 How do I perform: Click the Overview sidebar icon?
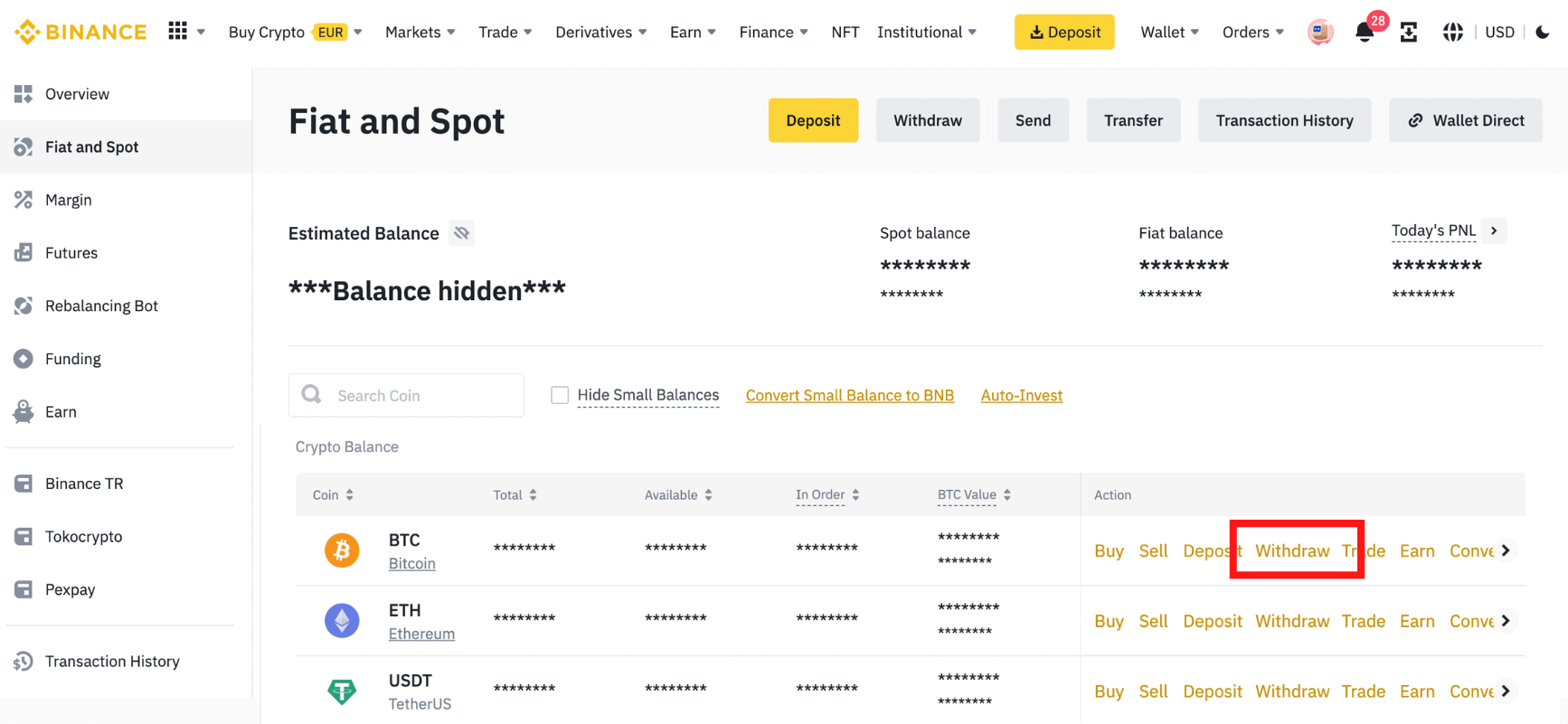[24, 94]
